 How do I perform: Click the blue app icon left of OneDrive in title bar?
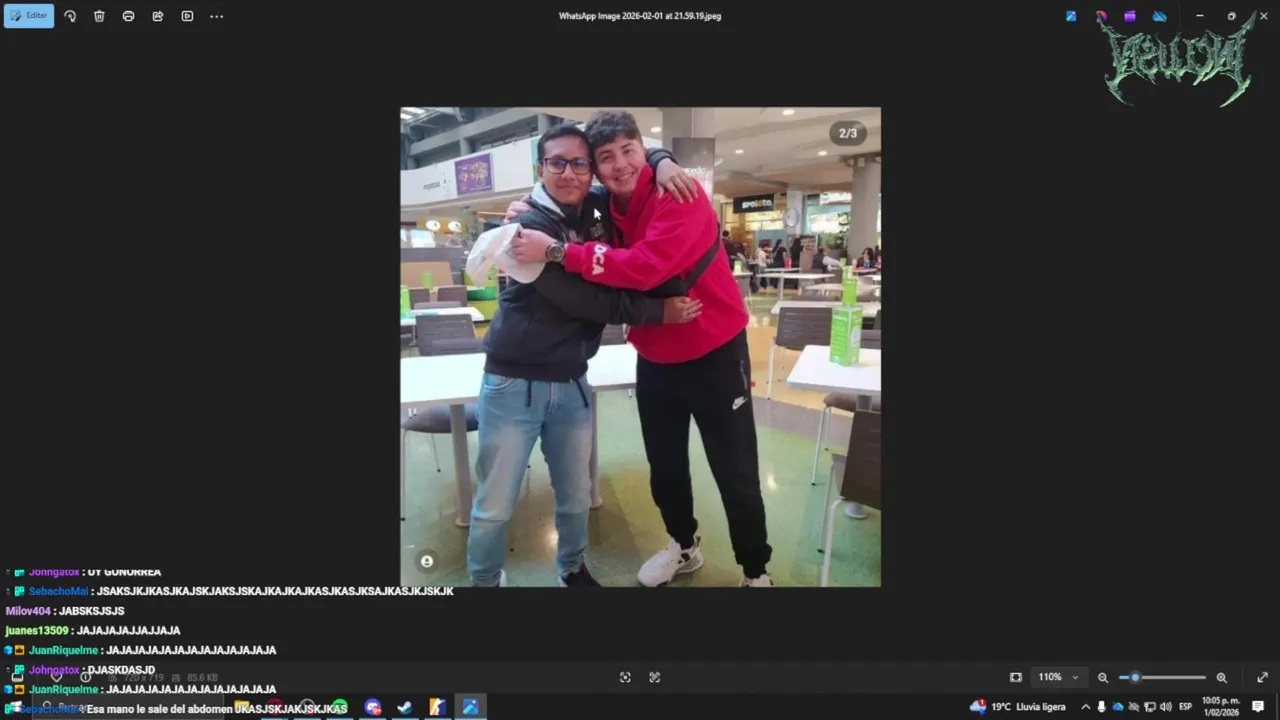[x=1071, y=16]
